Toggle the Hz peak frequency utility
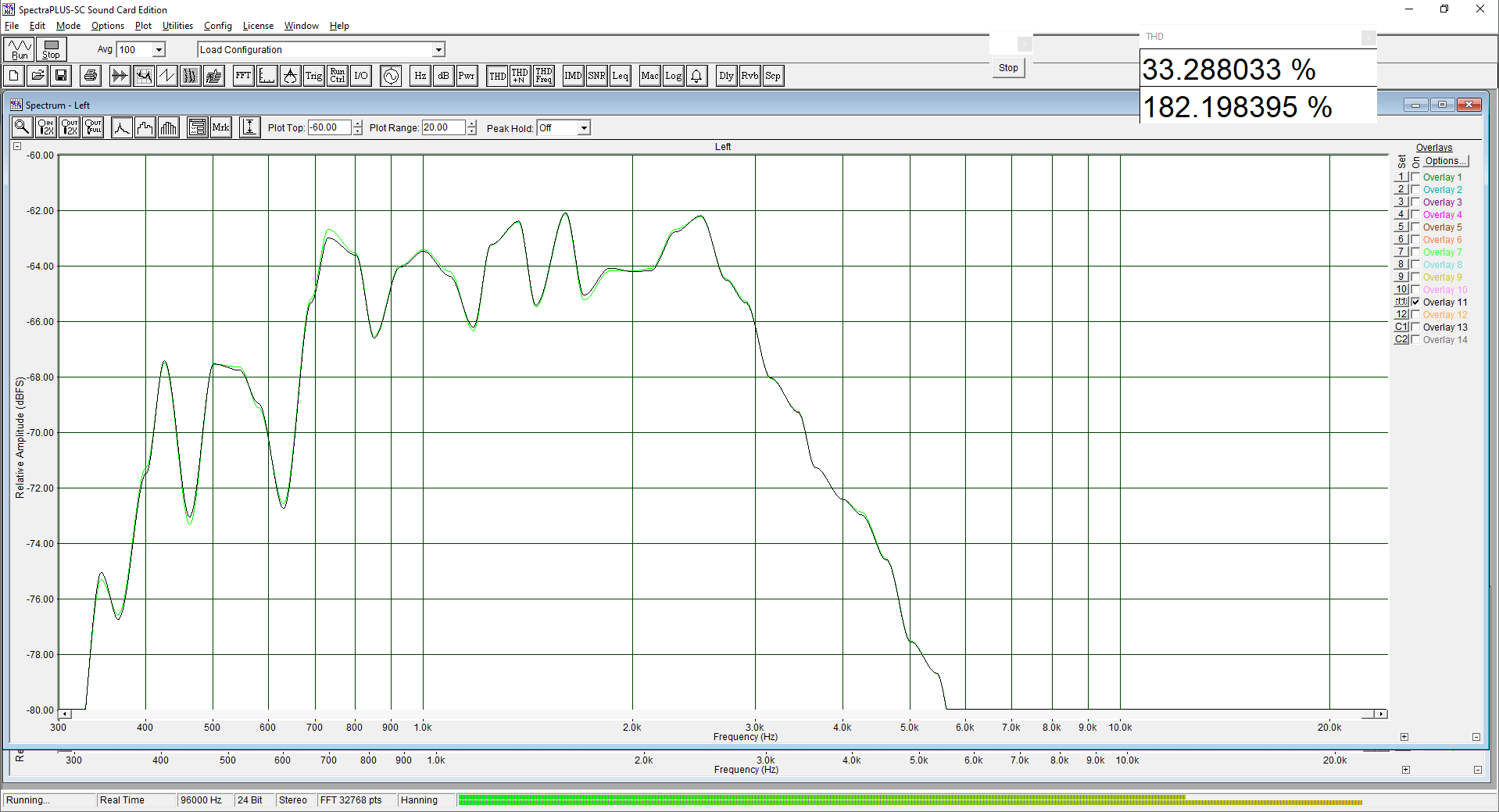1499x812 pixels. click(x=420, y=76)
